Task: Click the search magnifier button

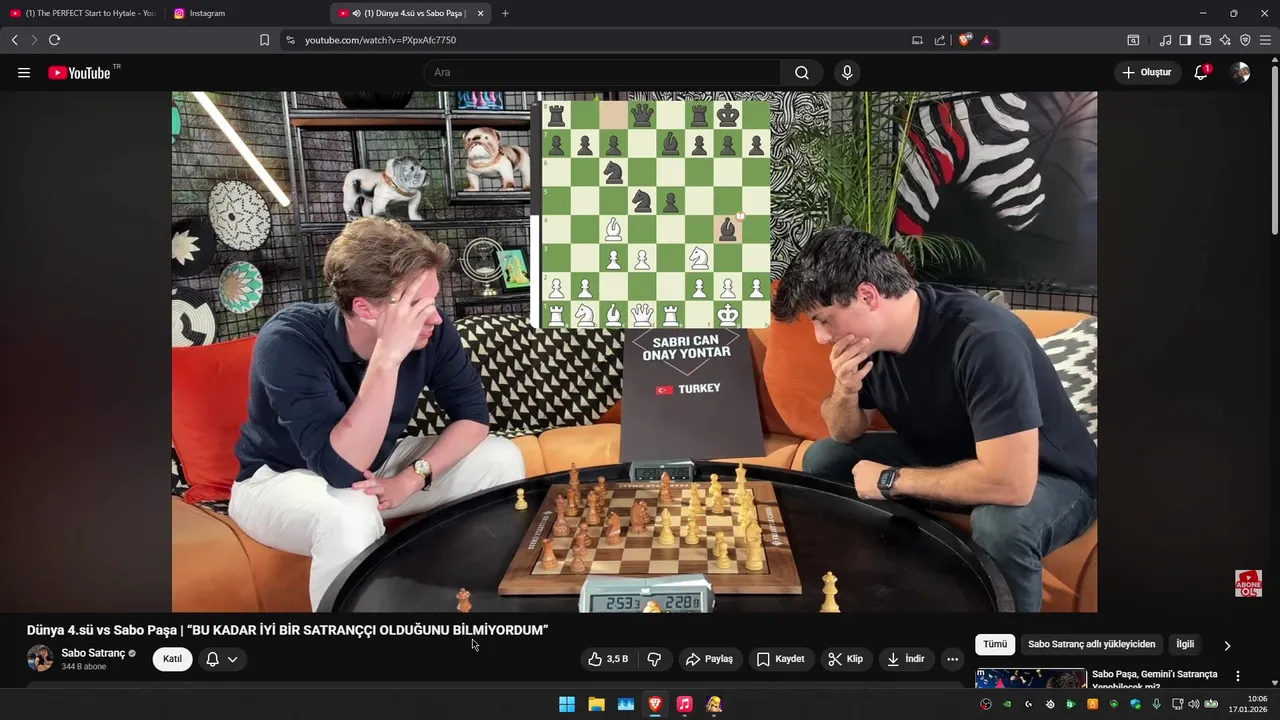Action: click(x=802, y=73)
